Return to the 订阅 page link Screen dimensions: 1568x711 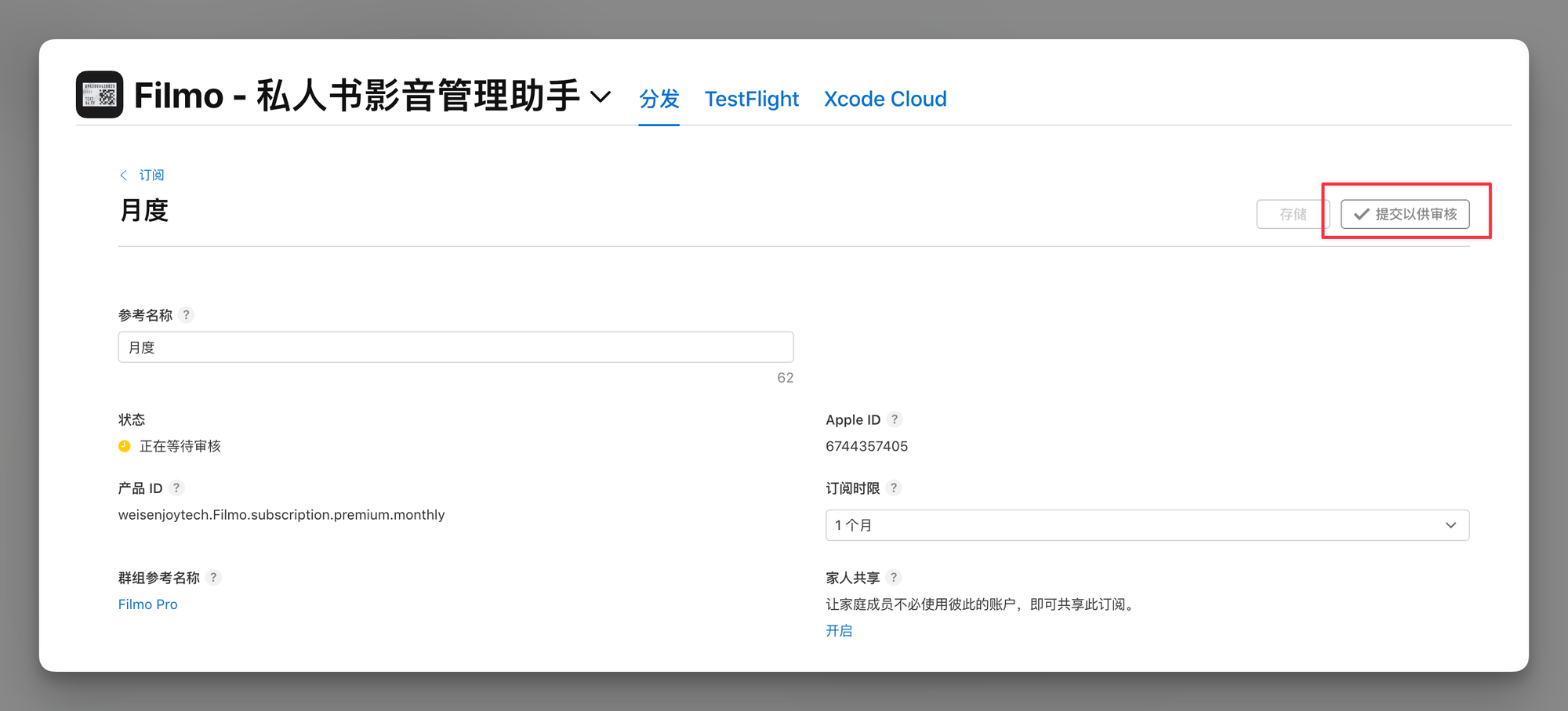151,175
